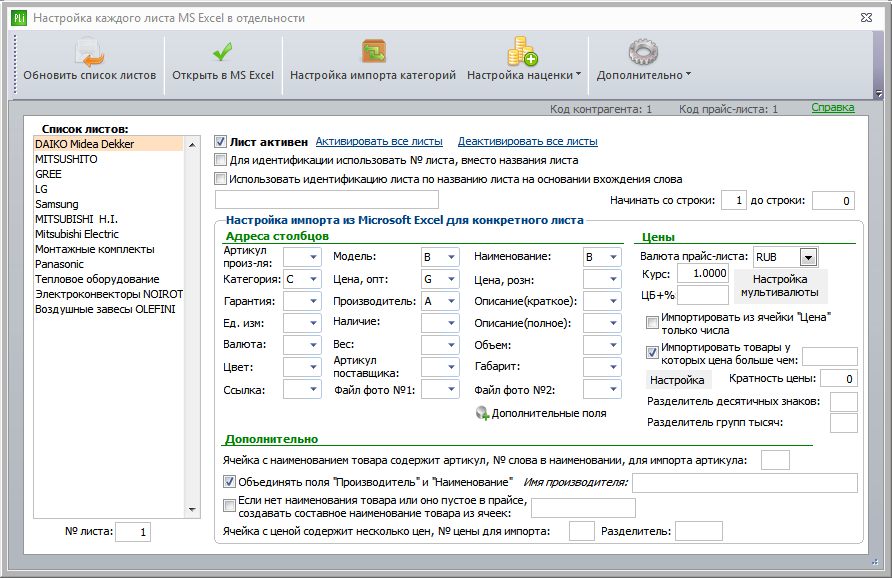Uncheck the Лист активен checkbox
The width and height of the screenshot is (892, 578).
coord(221,142)
